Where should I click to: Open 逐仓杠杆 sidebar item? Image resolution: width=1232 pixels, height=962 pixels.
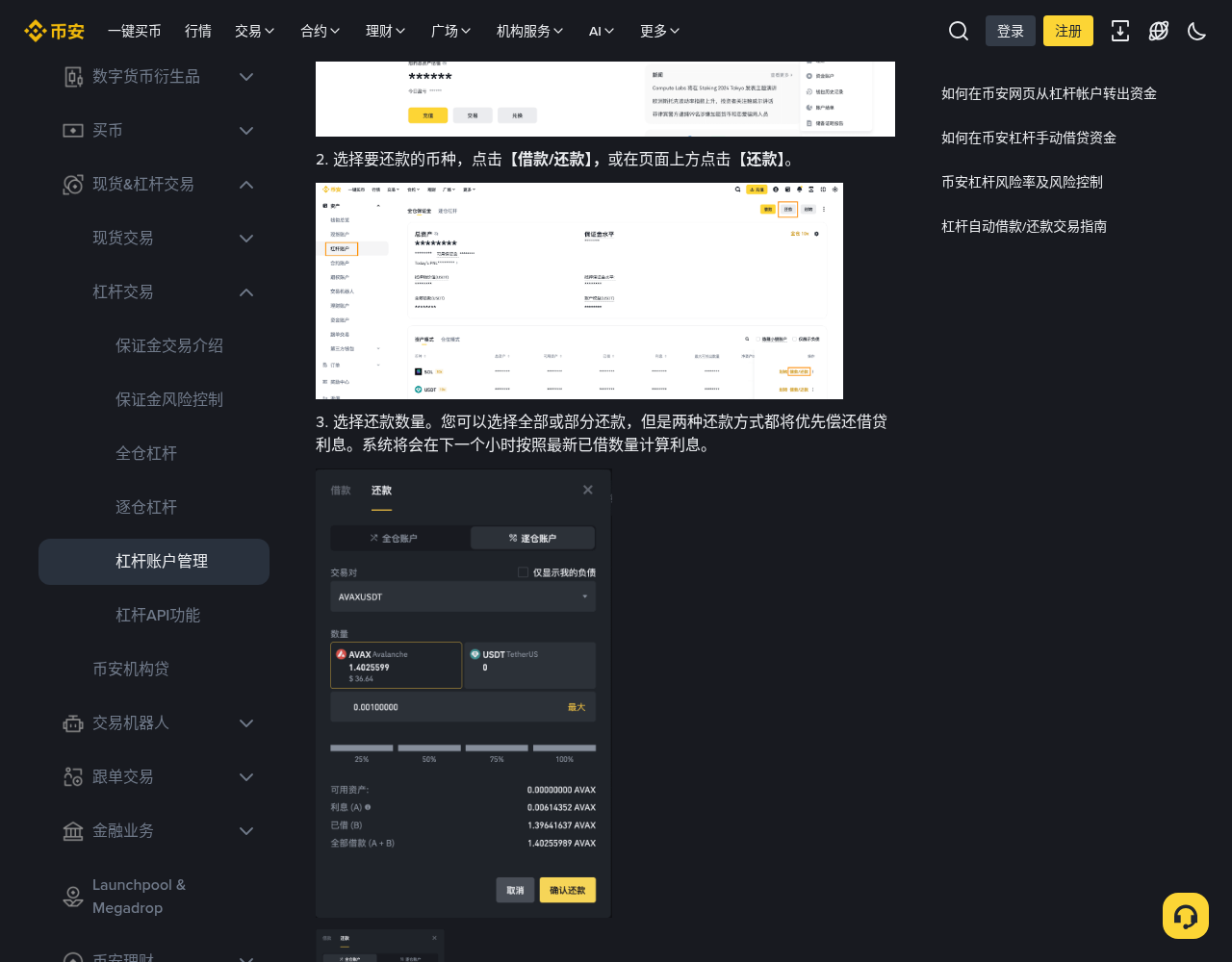point(146,507)
